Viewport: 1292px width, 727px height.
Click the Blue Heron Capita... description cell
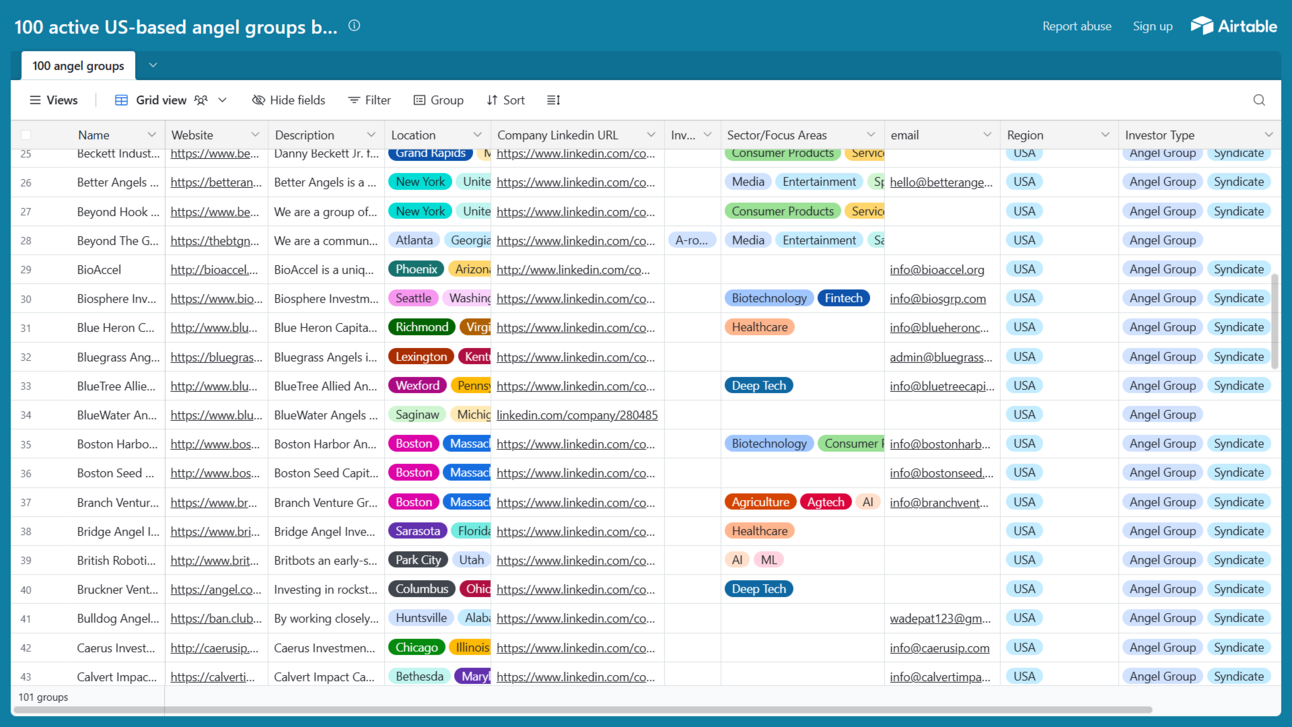tap(326, 327)
